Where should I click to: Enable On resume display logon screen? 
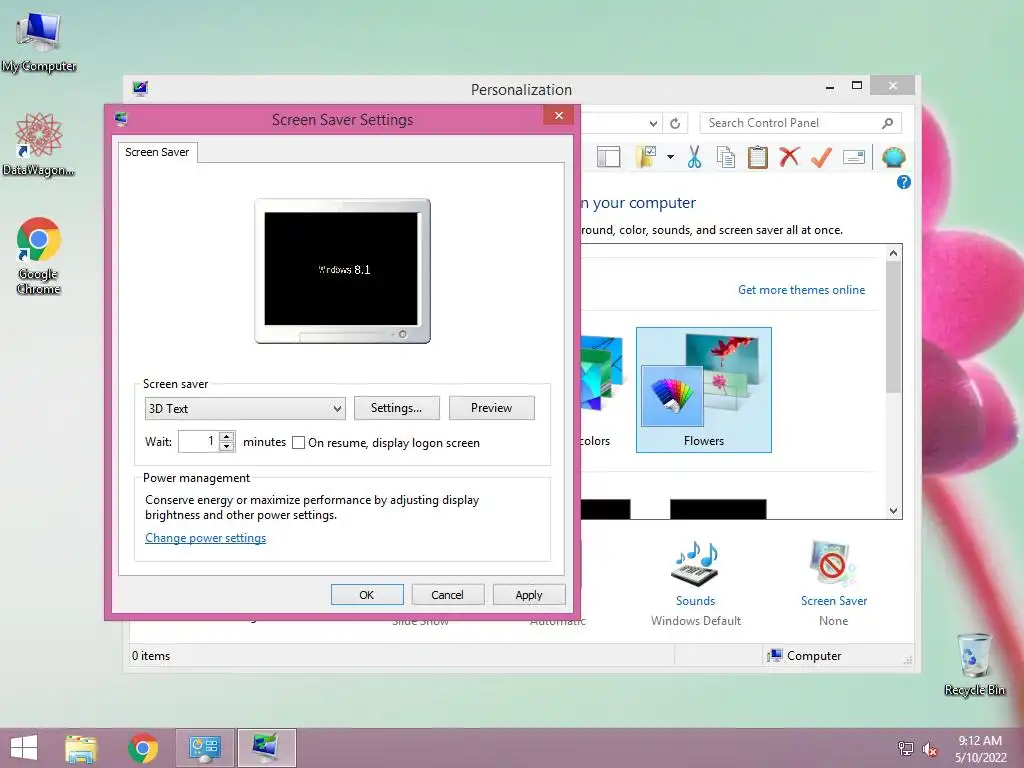coord(298,443)
